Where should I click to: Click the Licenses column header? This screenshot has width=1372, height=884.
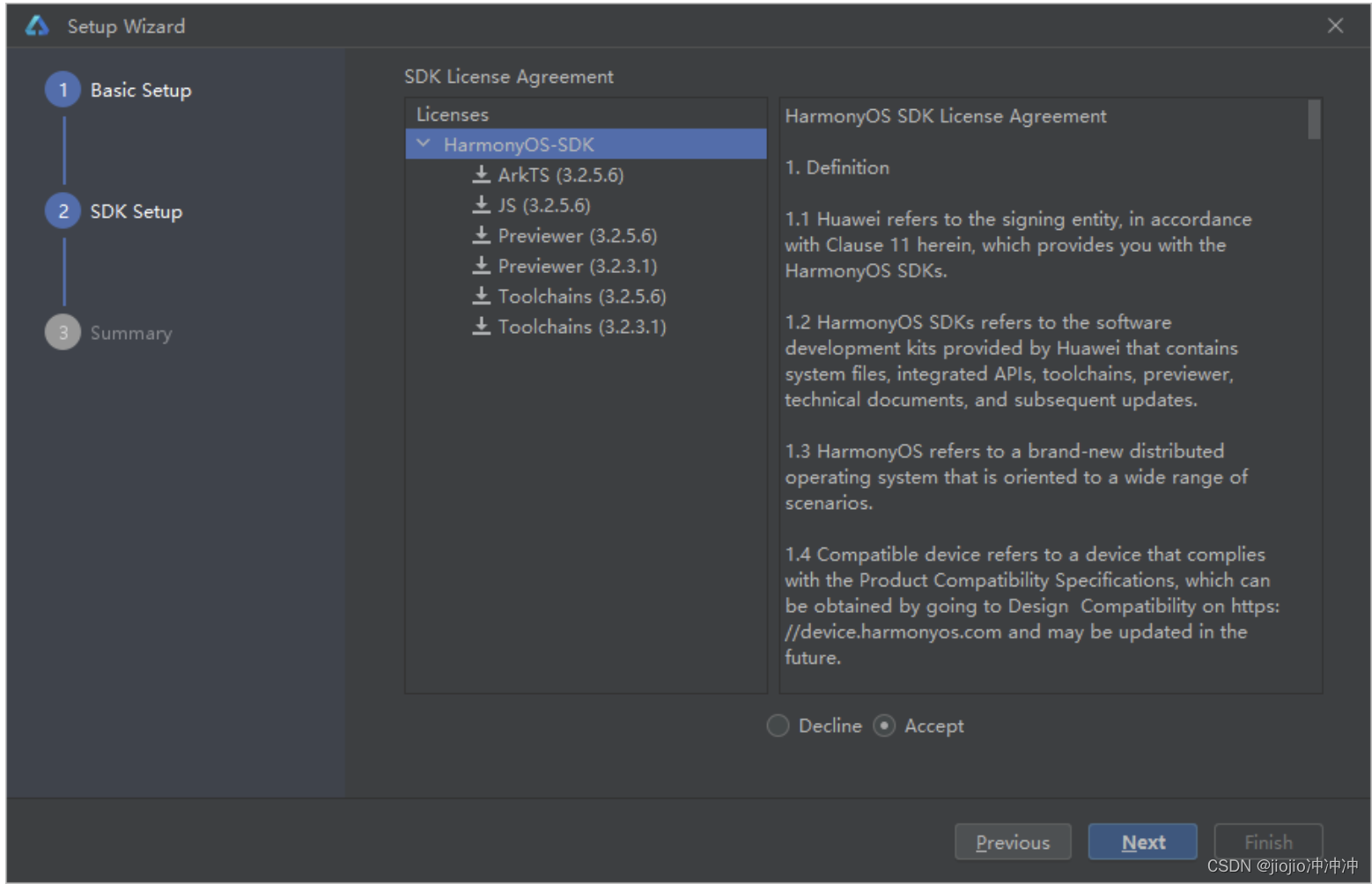[x=453, y=114]
